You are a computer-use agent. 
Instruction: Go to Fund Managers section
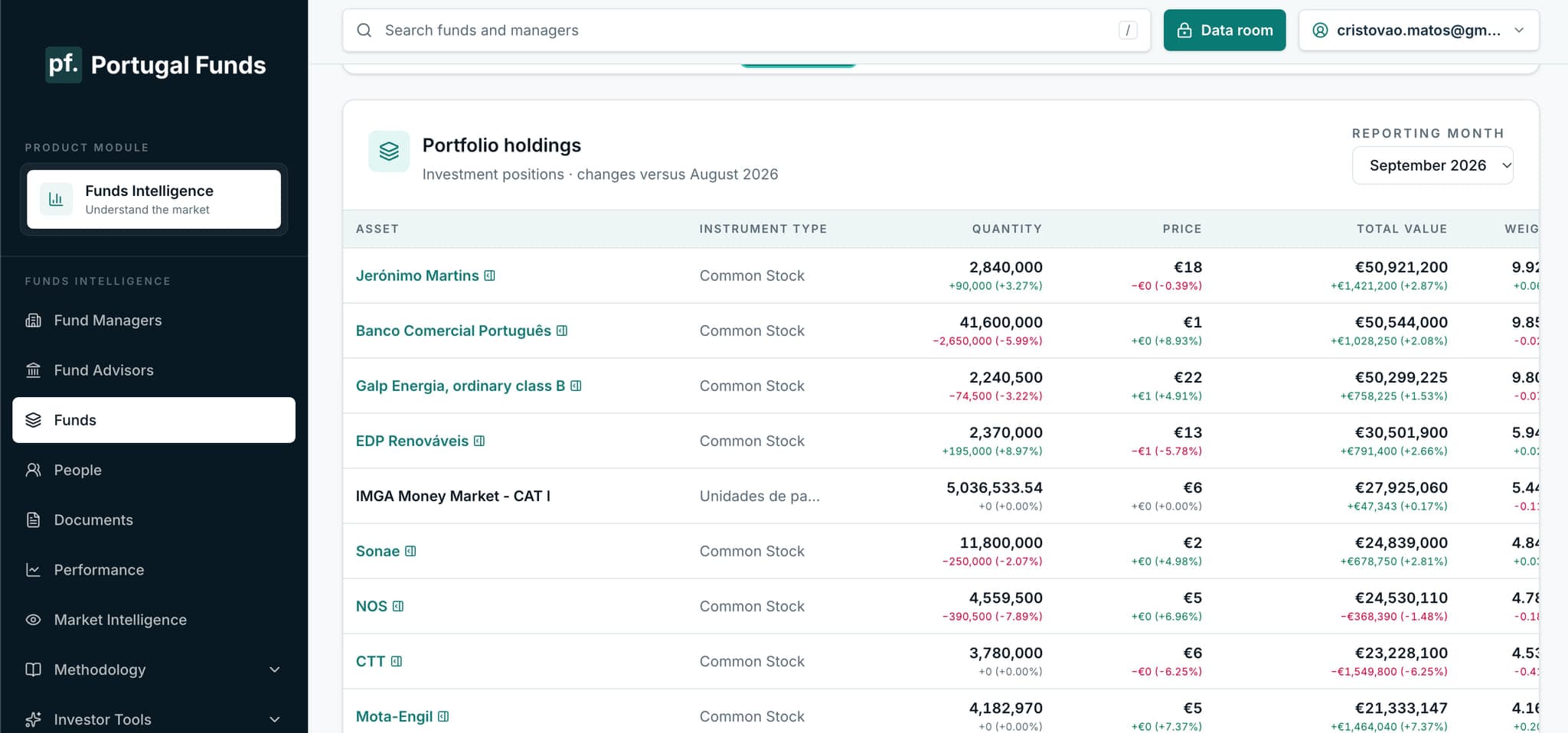coord(154,320)
